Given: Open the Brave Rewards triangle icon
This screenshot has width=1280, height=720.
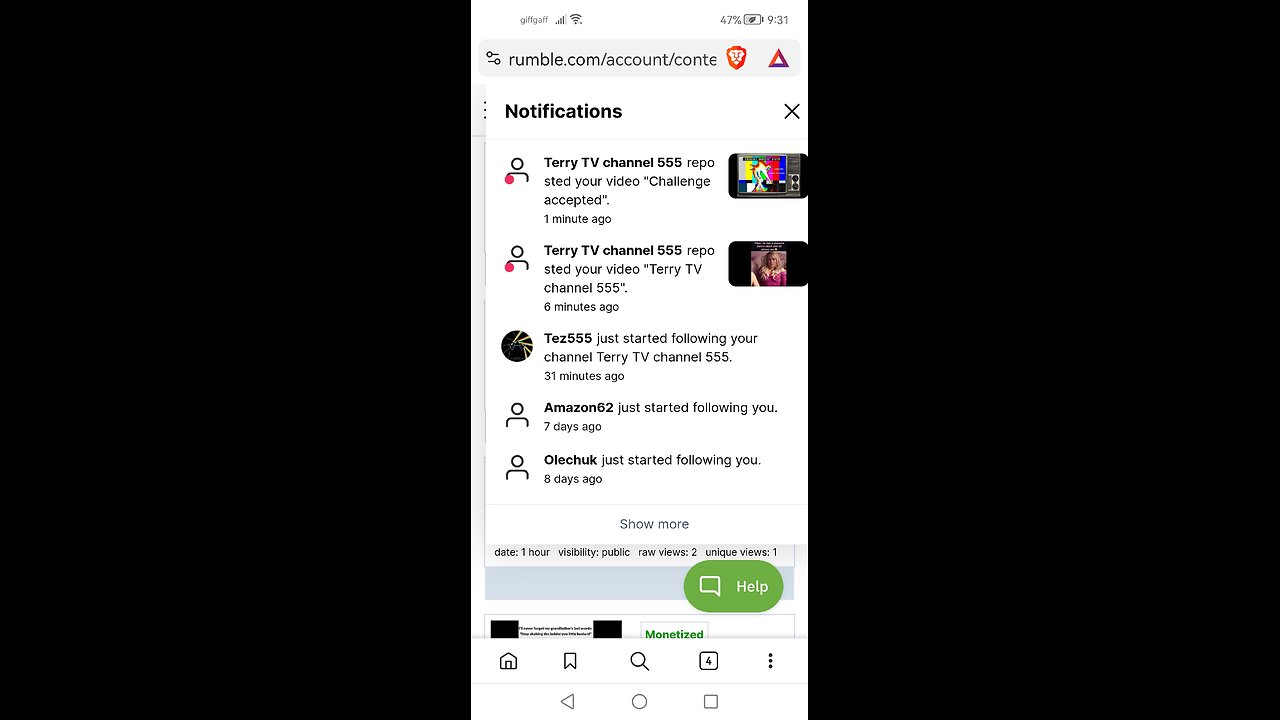Looking at the screenshot, I should coord(778,59).
